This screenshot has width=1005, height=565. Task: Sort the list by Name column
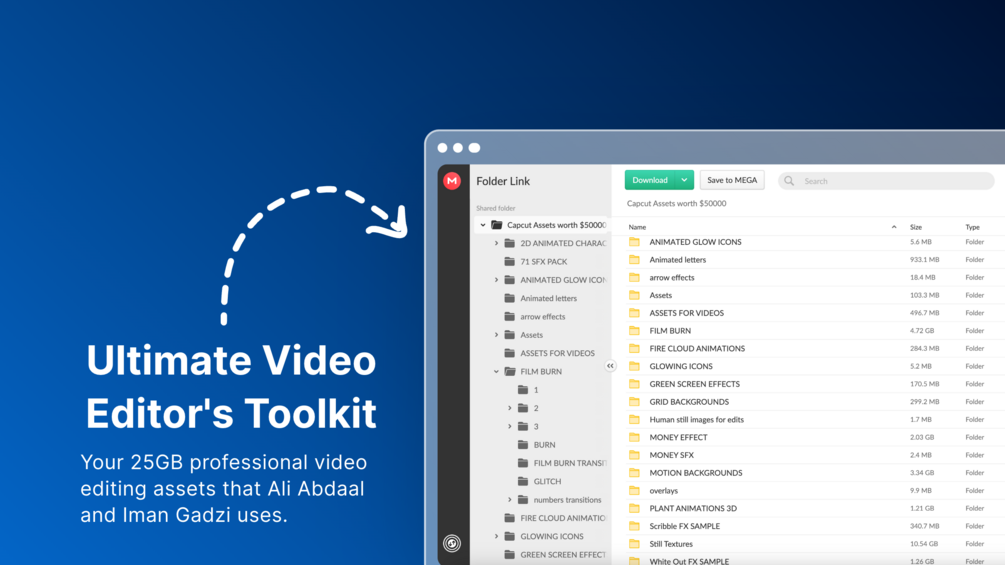(x=637, y=227)
